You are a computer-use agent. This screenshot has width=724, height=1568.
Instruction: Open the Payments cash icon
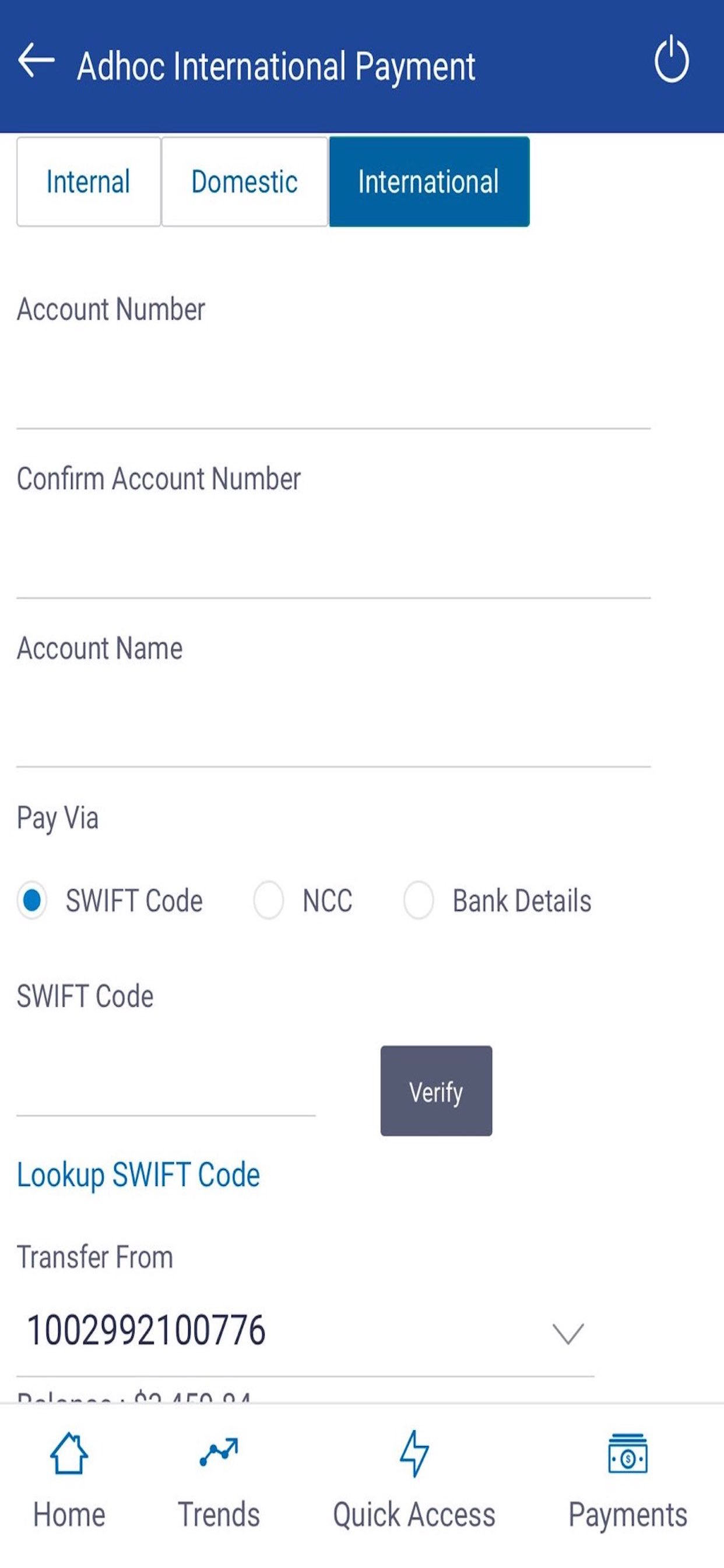tap(627, 1454)
